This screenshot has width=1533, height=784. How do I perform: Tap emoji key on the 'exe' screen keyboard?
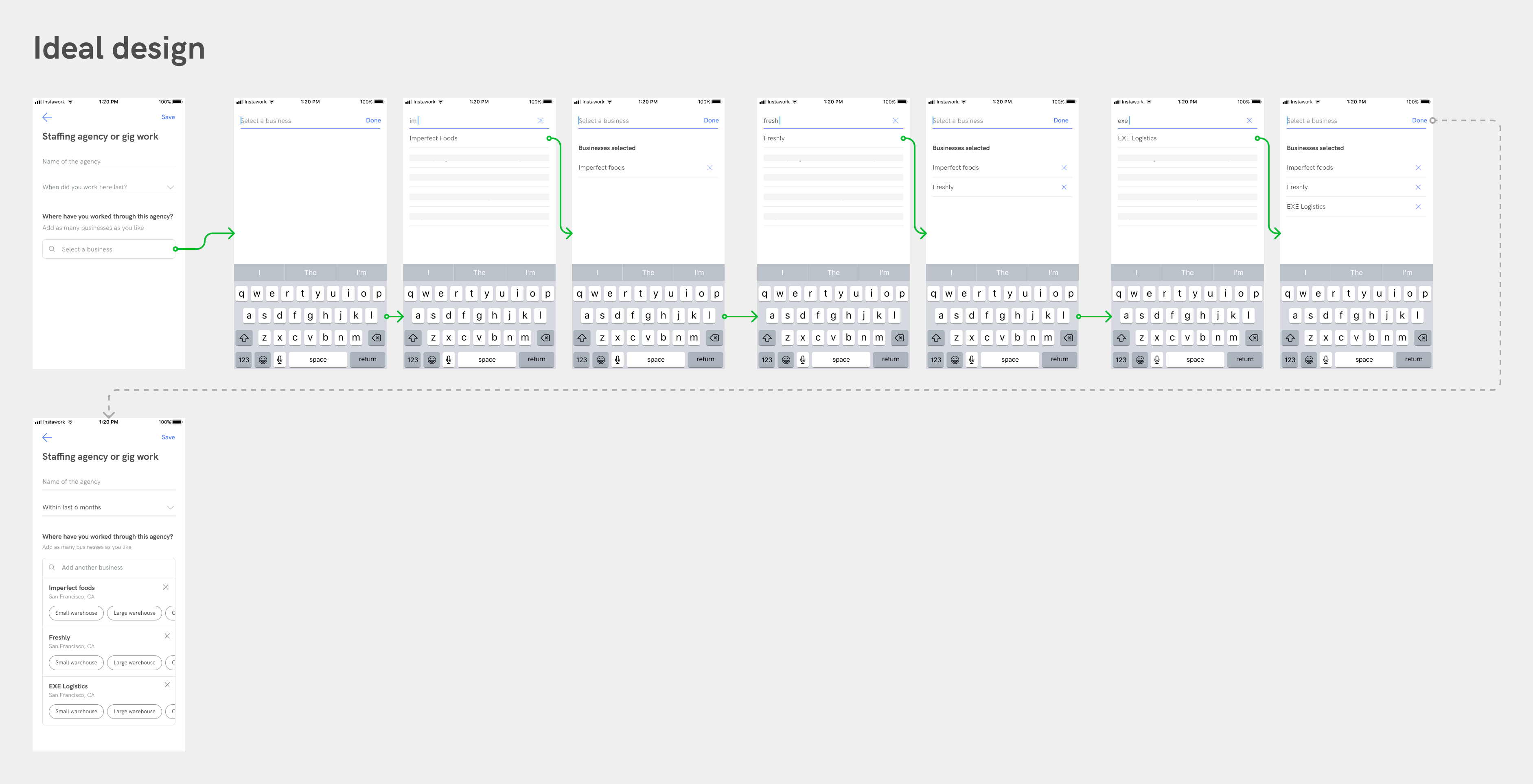(1140, 359)
